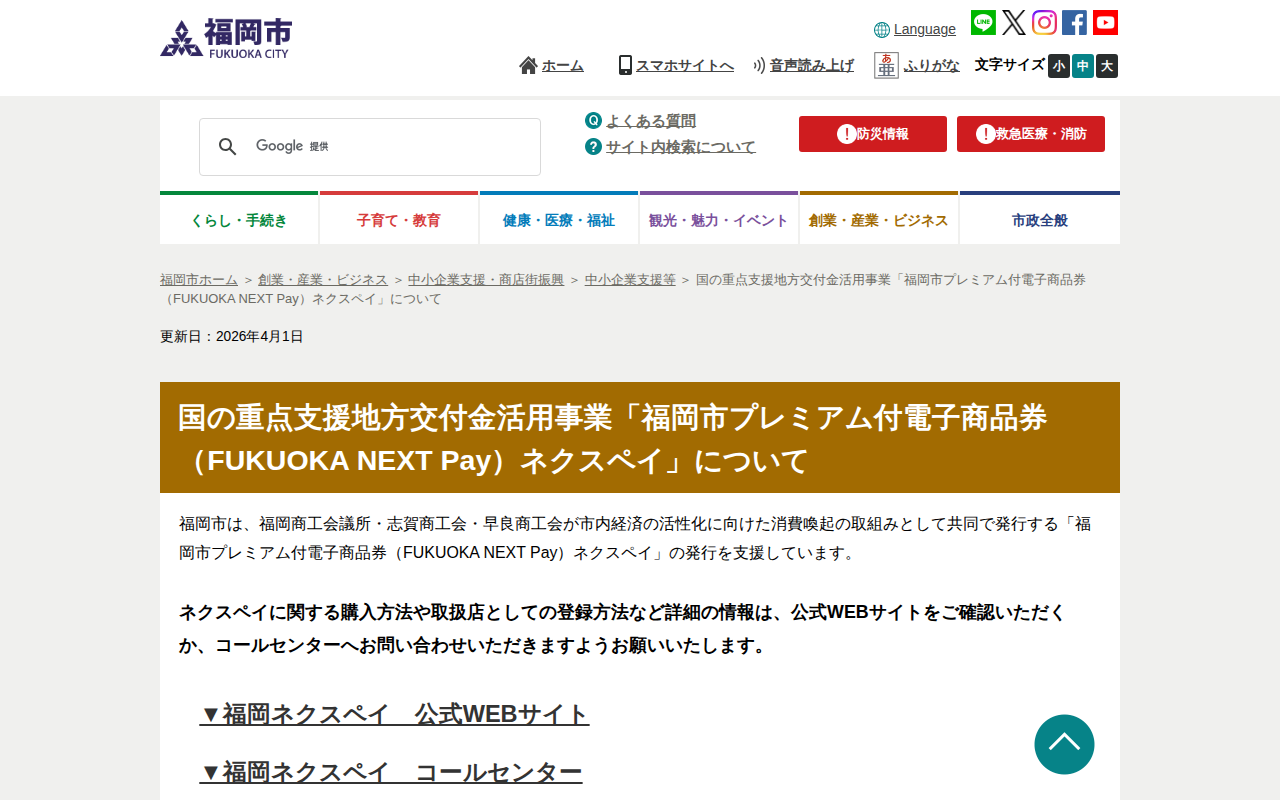Set text size to small (小)
Viewport: 1280px width, 800px height.
(1059, 66)
